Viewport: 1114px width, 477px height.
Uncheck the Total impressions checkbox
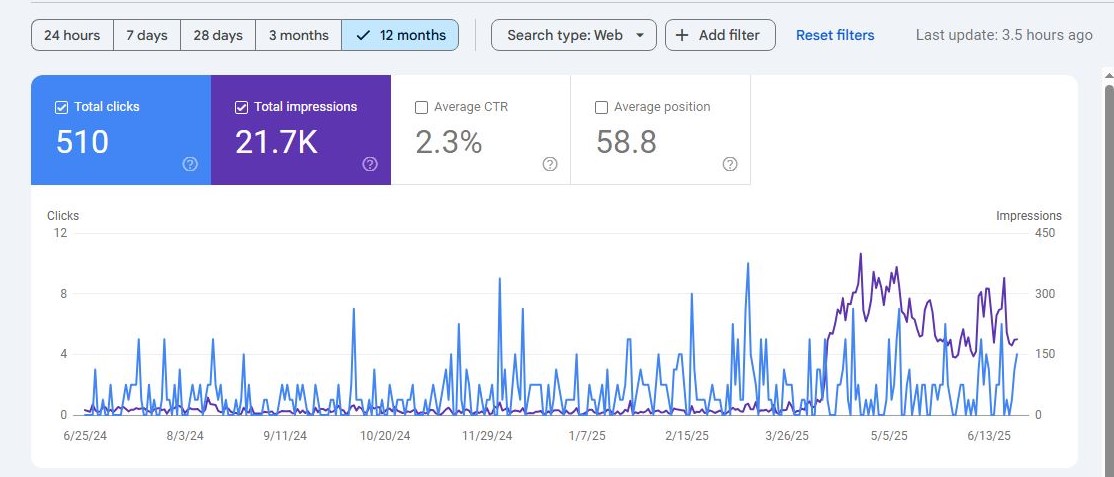[x=241, y=107]
